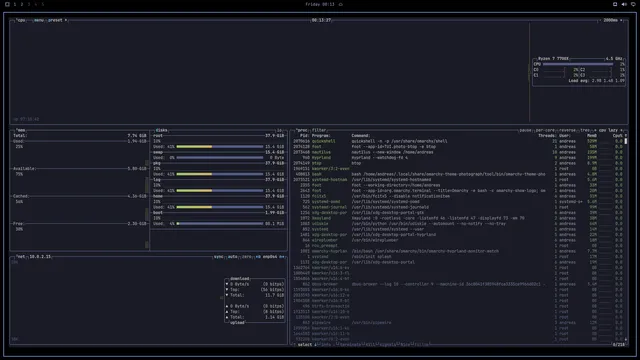Decrease update interval next to 2000ms
Screen dimensions: 640x360
600,20
